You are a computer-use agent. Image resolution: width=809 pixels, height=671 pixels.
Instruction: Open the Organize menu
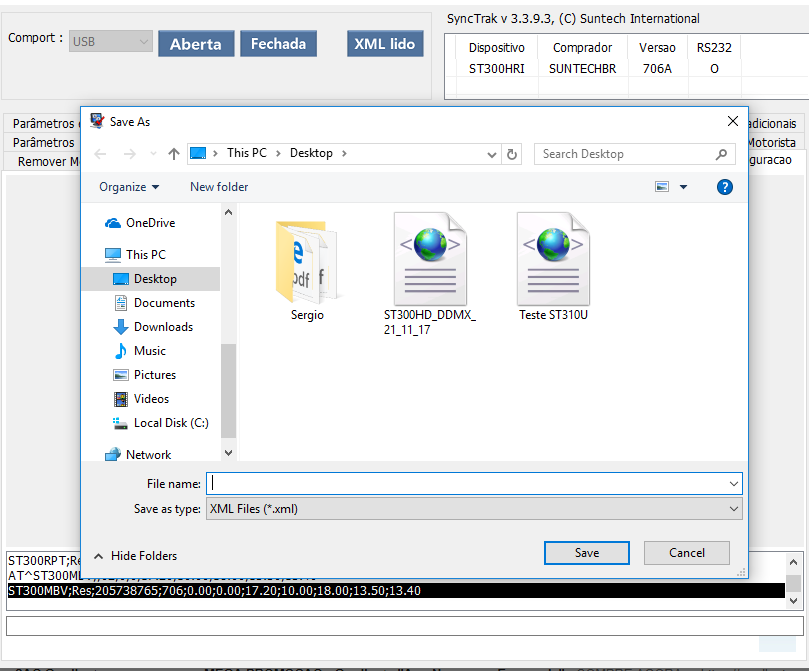(x=129, y=187)
